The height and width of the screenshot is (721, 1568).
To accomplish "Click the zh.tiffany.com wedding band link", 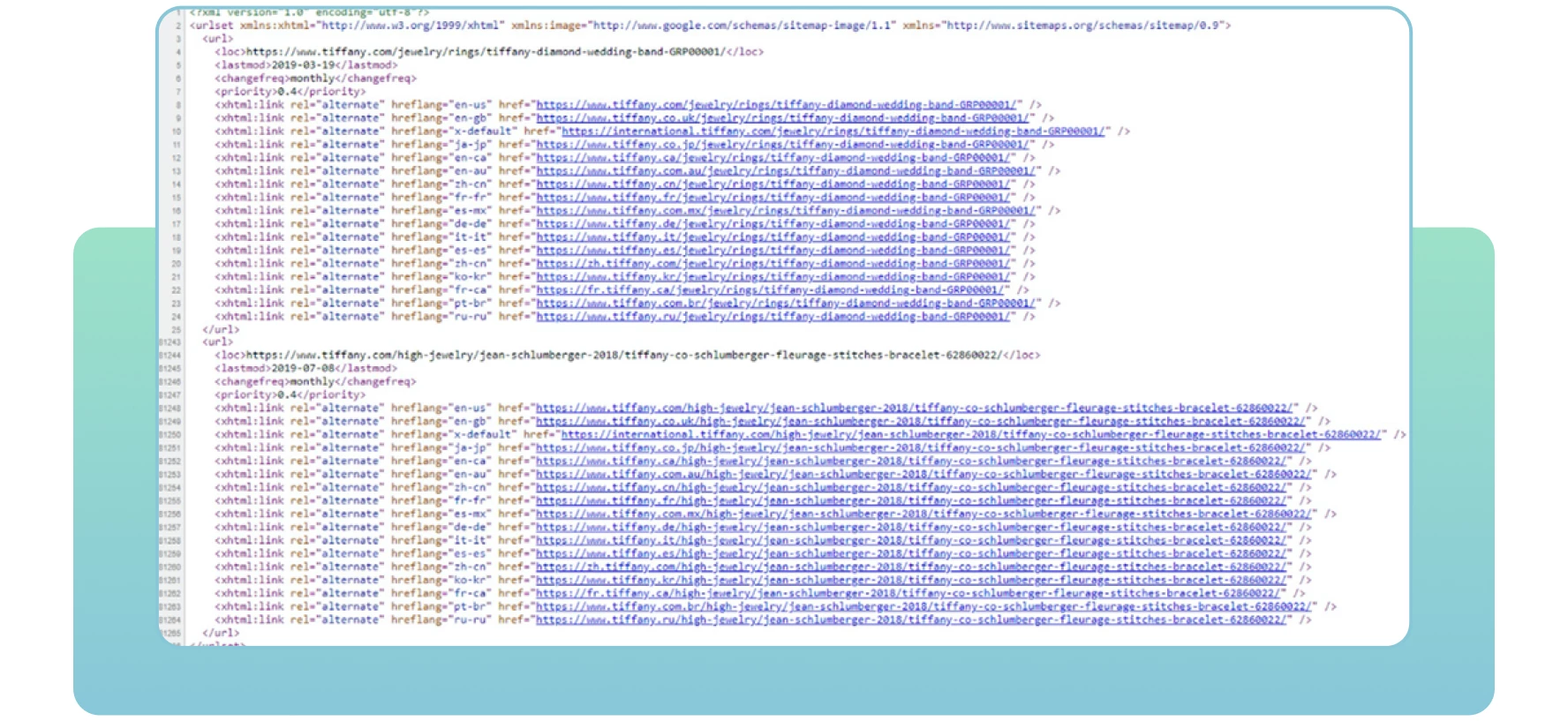I will tap(773, 263).
